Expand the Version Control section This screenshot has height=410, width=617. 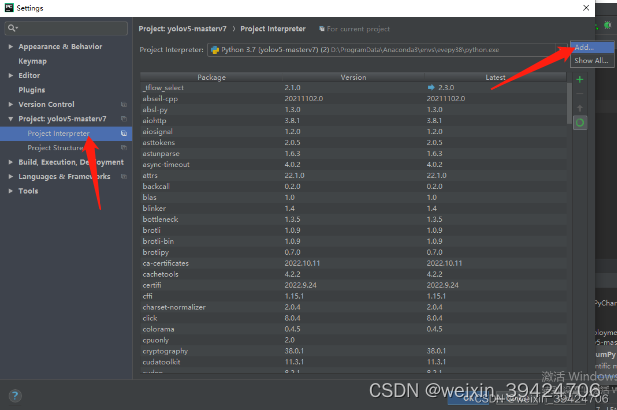[11, 104]
